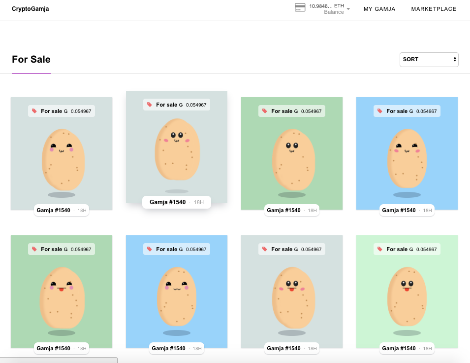The width and height of the screenshot is (470, 363).
Task: Click price tag icon on green tongue-out potato card
Action: click(x=34, y=249)
